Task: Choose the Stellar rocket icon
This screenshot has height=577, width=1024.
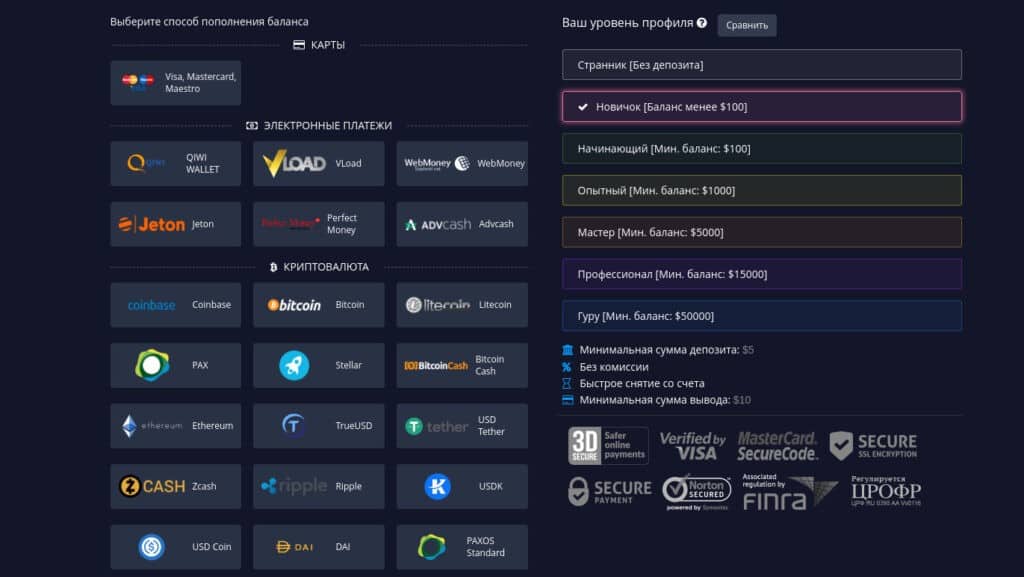Action: [294, 366]
